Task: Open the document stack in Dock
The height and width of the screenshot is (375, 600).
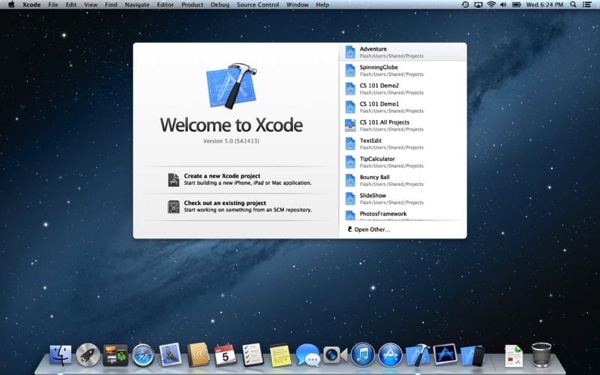Action: click(x=514, y=355)
